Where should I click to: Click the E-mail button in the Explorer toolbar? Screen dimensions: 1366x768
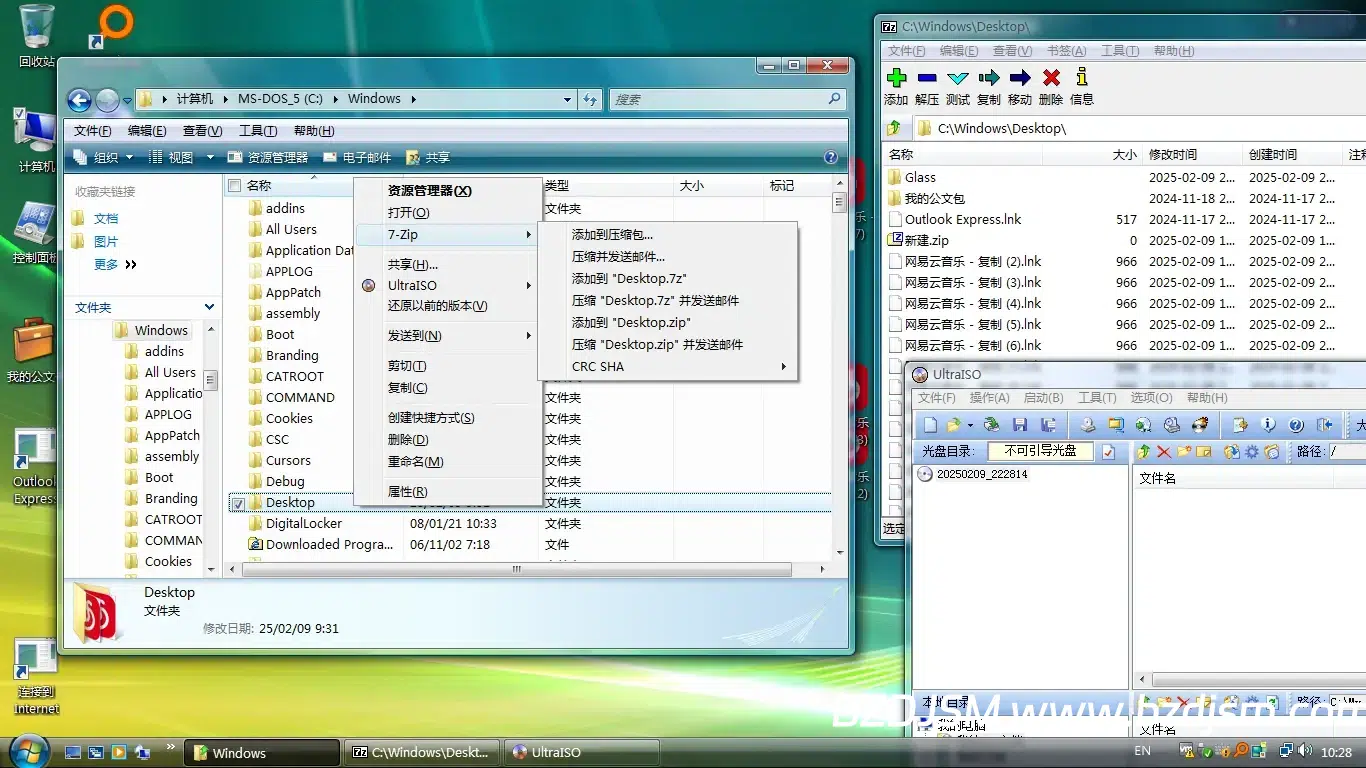click(x=357, y=157)
